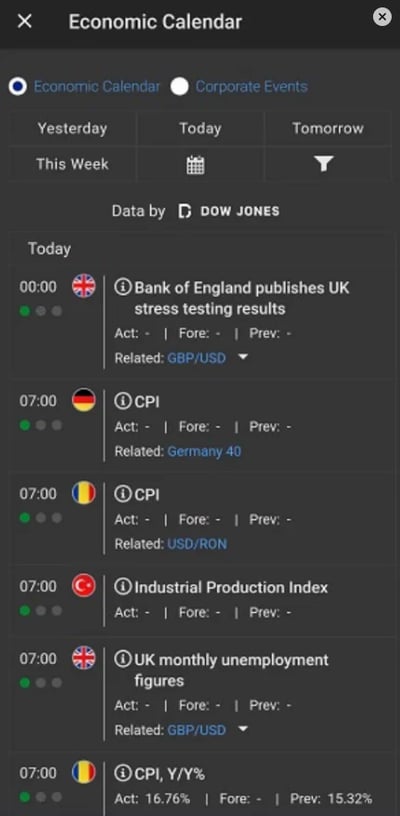Click info icon beside Industrial Production Index
Viewport: 400px width, 816px height.
[x=123, y=587]
